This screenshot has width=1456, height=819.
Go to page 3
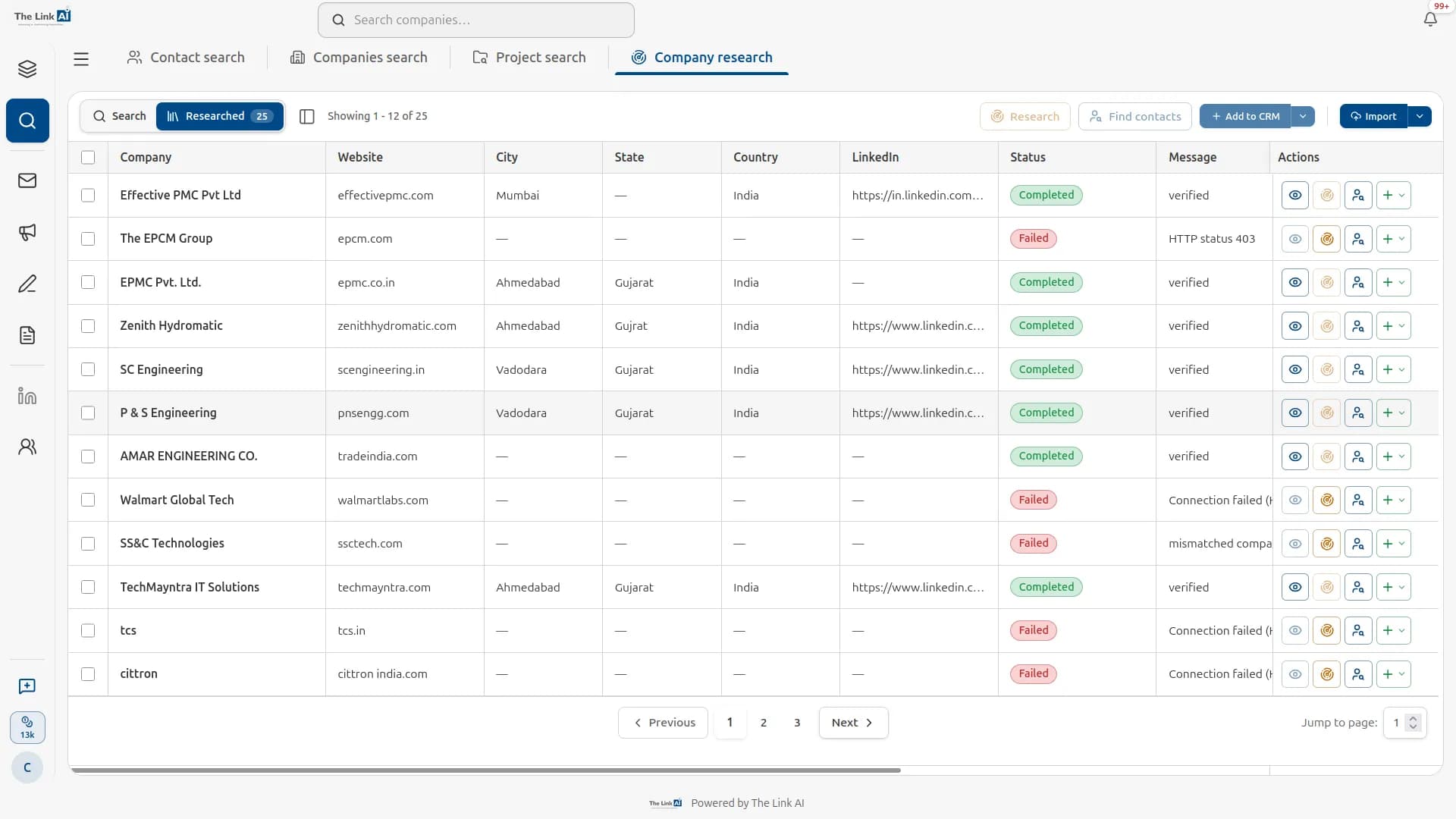point(797,723)
